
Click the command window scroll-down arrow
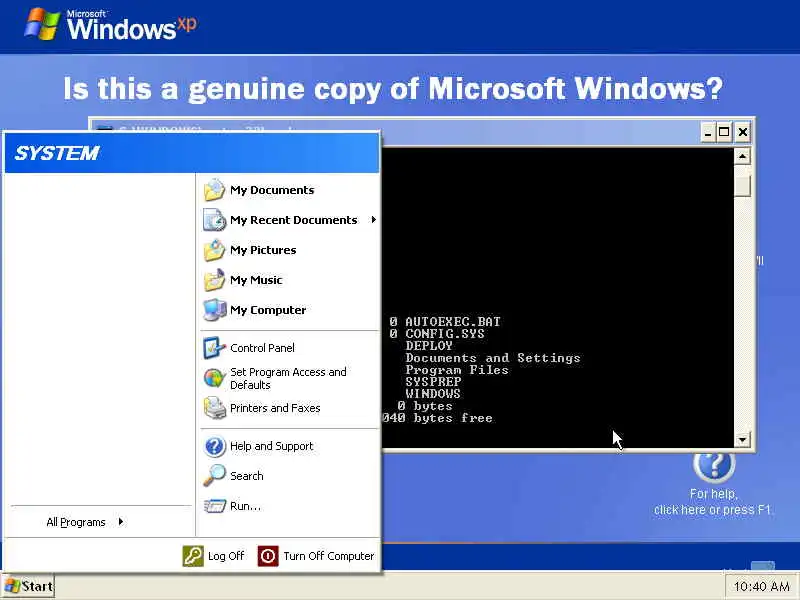[742, 439]
